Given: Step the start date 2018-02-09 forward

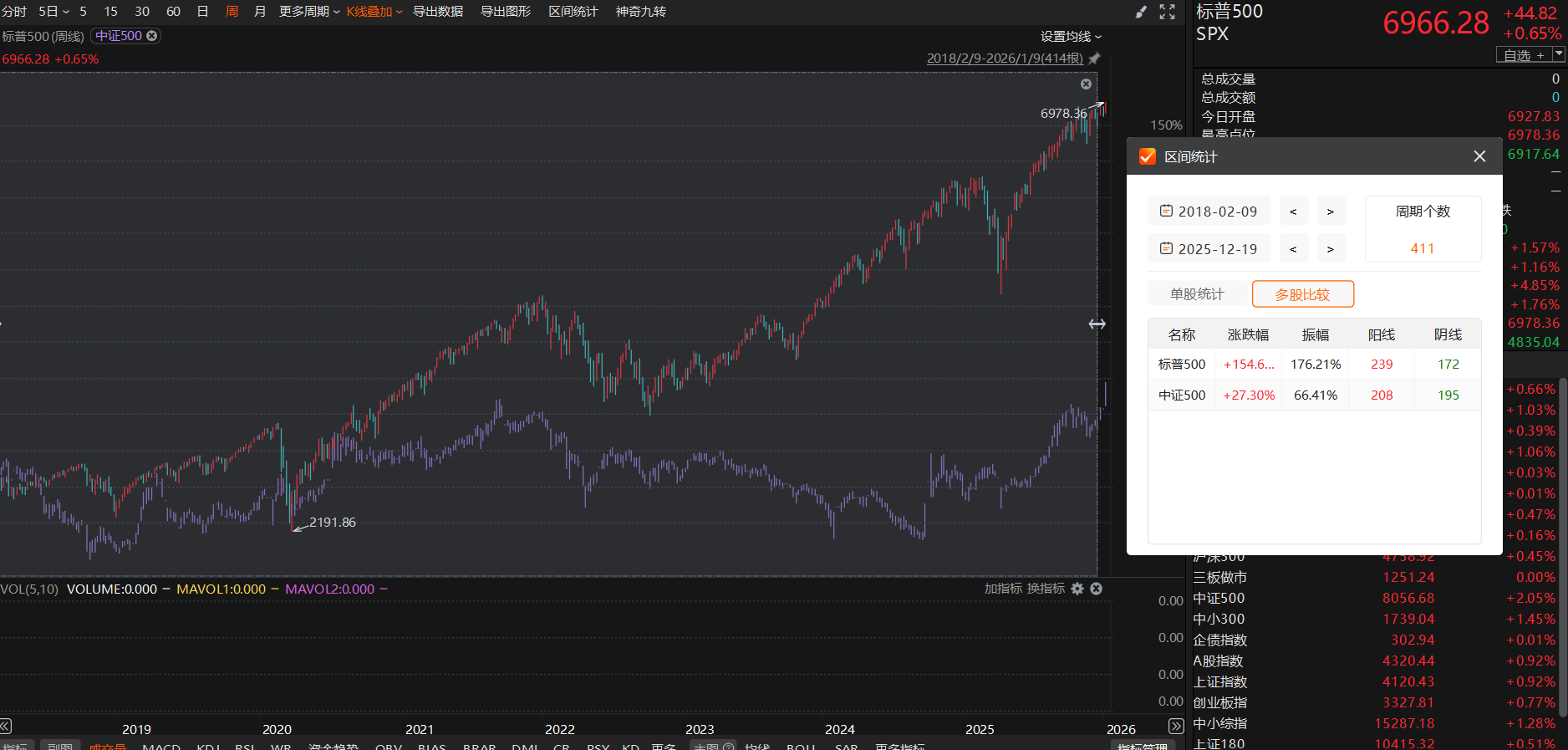Looking at the screenshot, I should point(1331,212).
